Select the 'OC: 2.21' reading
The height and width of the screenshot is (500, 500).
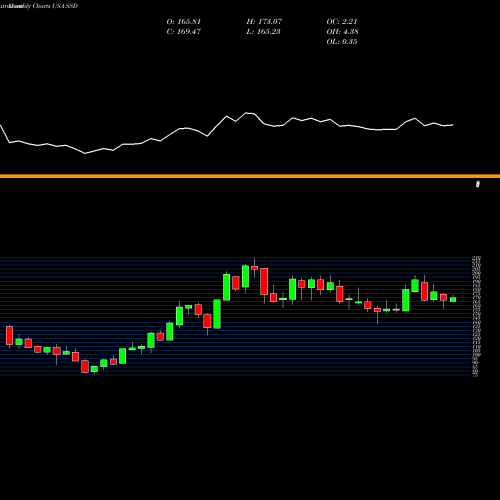point(342,22)
